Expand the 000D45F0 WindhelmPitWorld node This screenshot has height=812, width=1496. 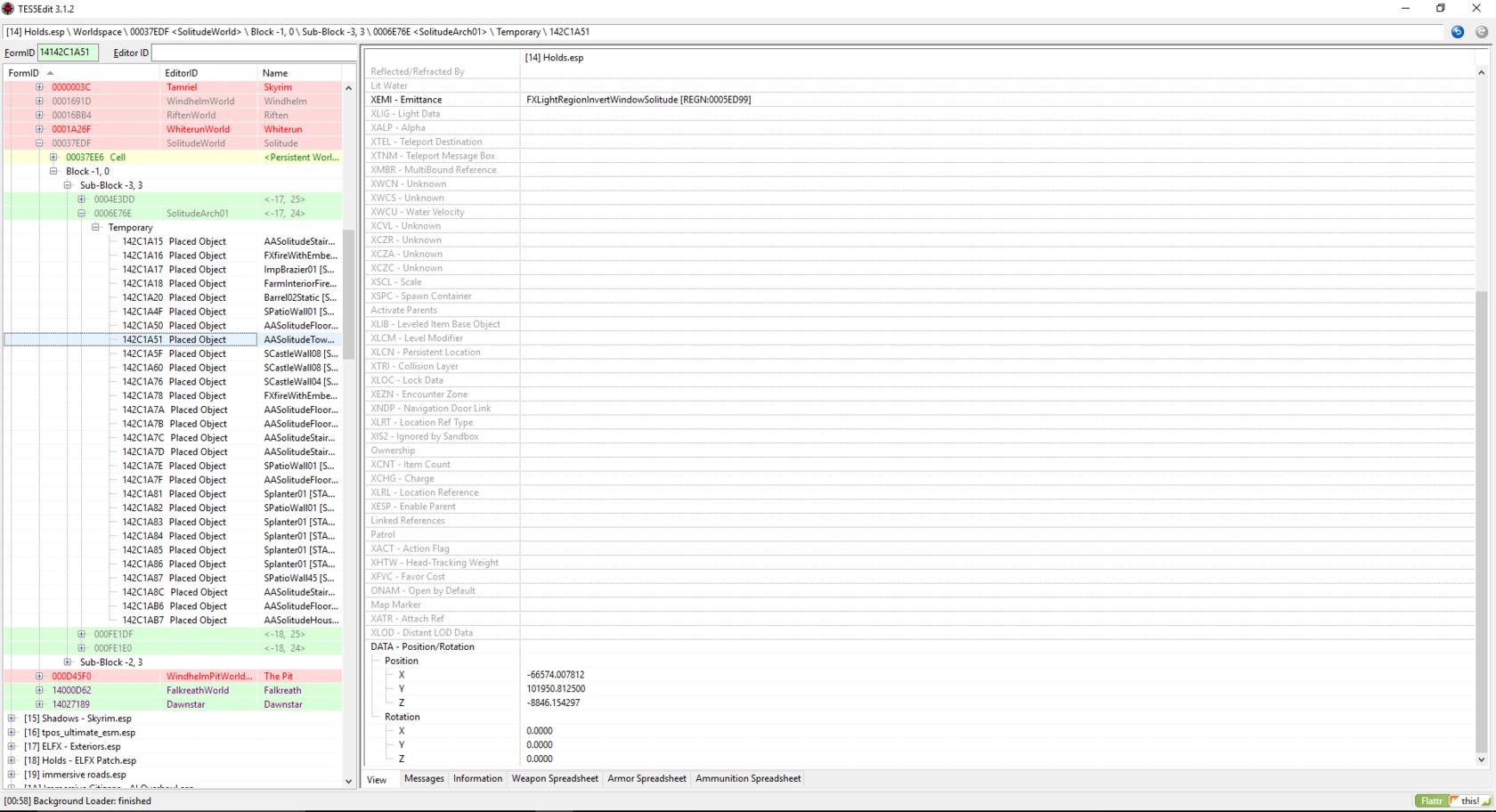39,676
